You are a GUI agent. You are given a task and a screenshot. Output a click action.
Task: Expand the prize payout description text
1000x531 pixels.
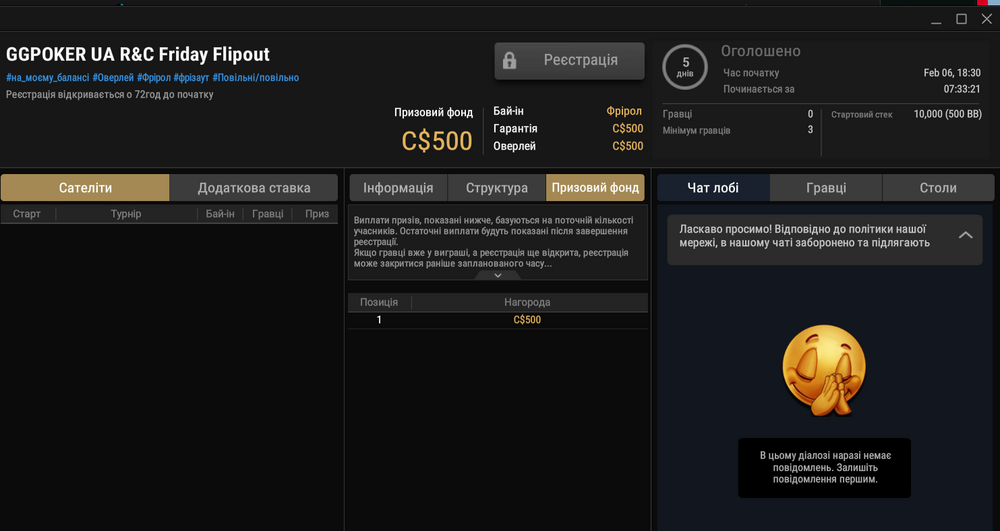(497, 275)
